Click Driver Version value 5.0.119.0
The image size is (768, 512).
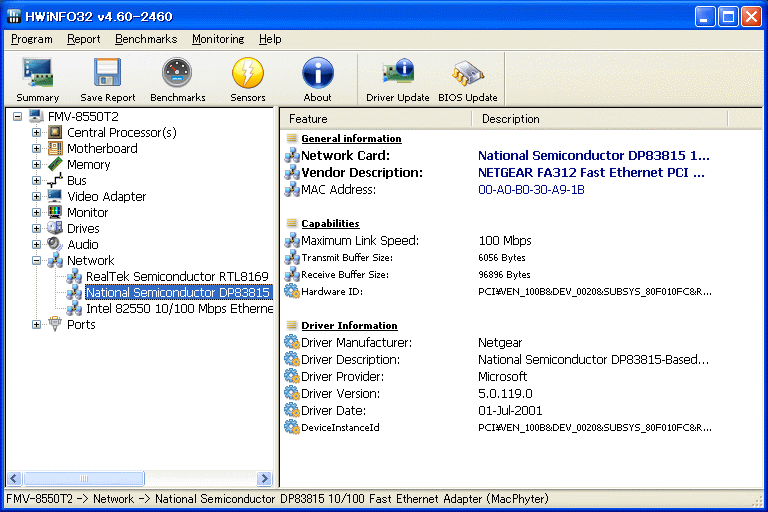(505, 393)
